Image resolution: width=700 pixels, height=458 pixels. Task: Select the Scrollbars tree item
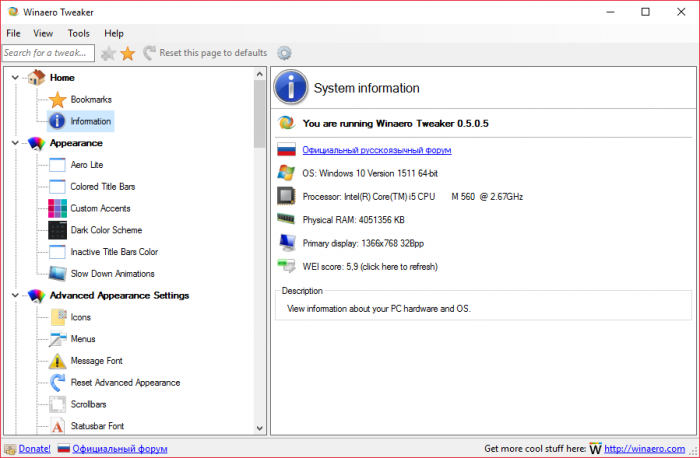coord(88,404)
